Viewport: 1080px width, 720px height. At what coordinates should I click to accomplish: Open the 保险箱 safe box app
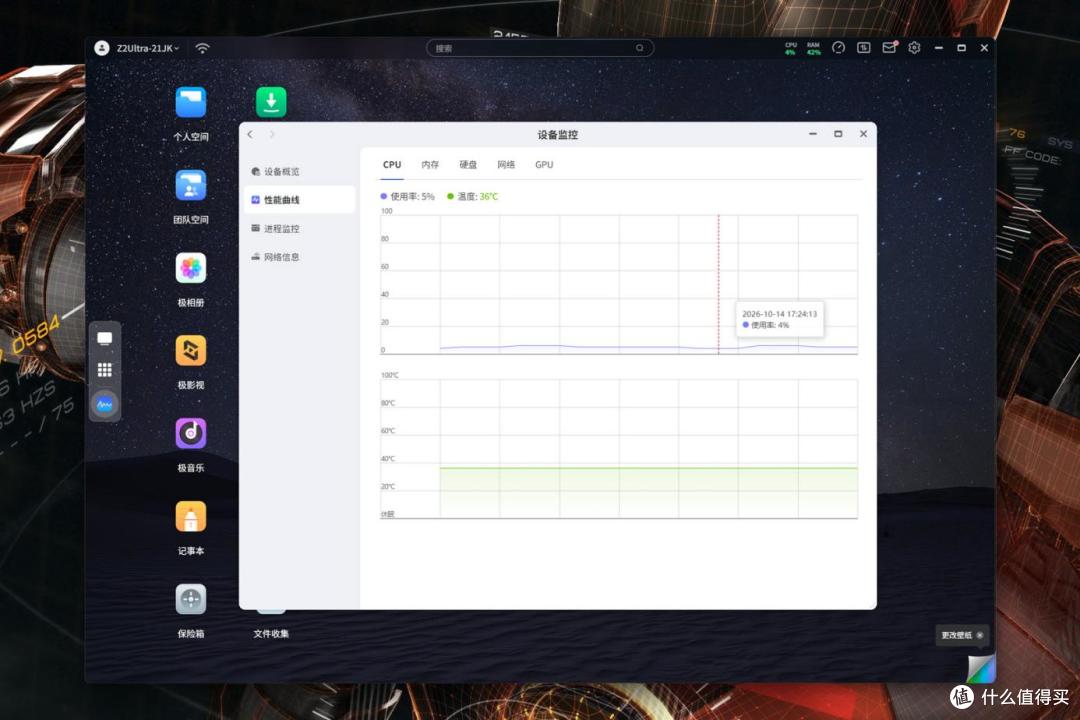click(191, 599)
